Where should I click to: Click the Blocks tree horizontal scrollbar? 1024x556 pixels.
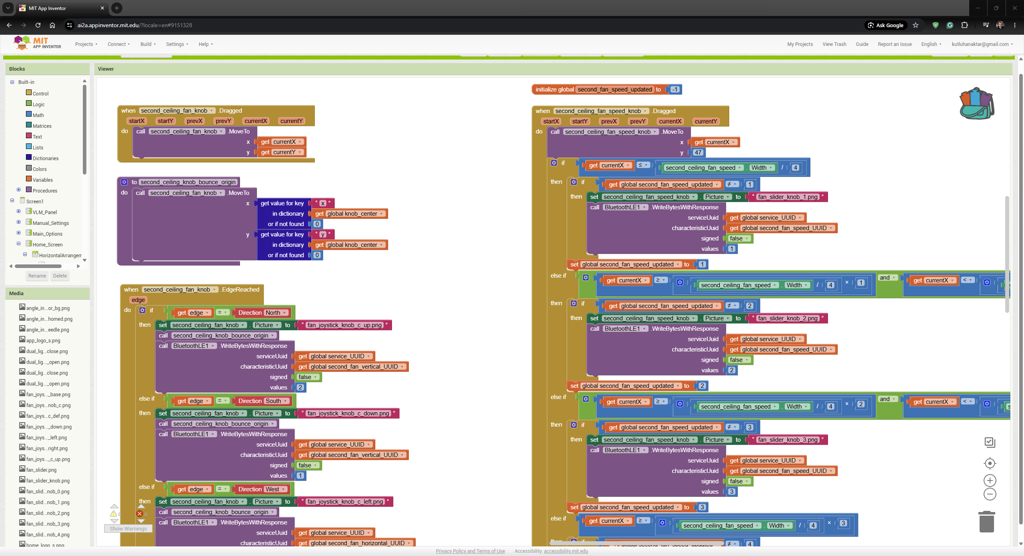pos(39,266)
